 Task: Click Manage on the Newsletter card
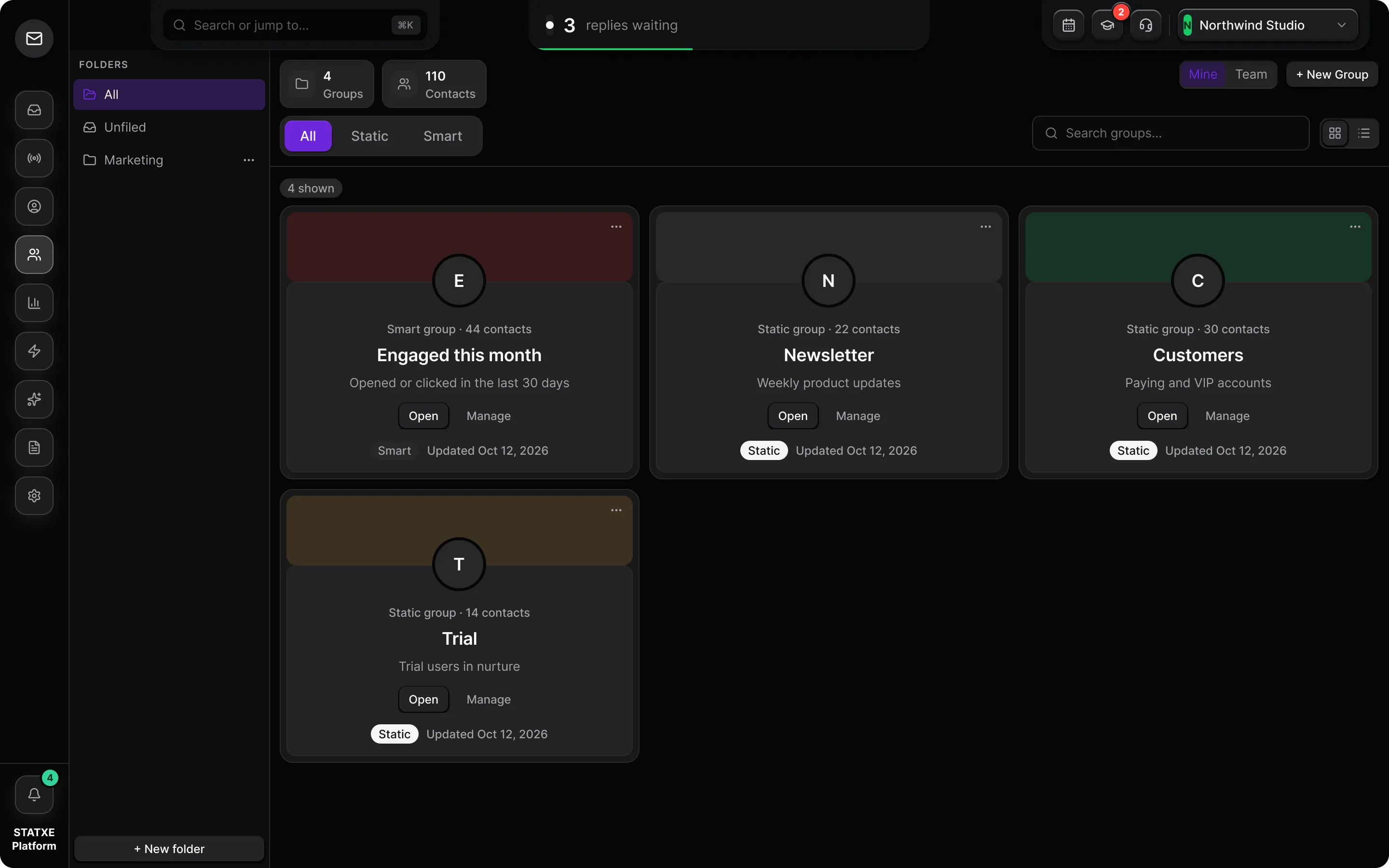coord(858,416)
